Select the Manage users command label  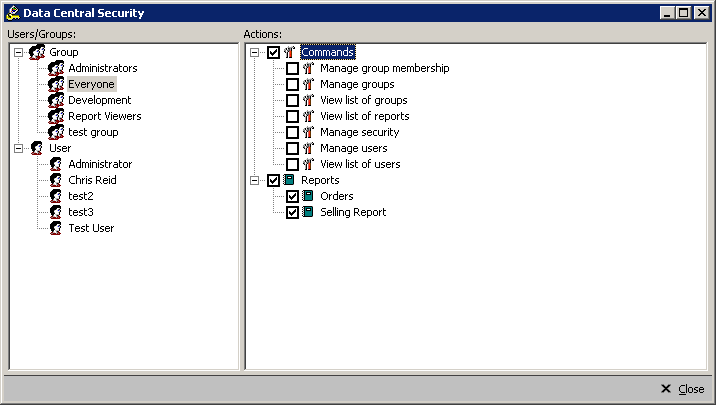[353, 148]
